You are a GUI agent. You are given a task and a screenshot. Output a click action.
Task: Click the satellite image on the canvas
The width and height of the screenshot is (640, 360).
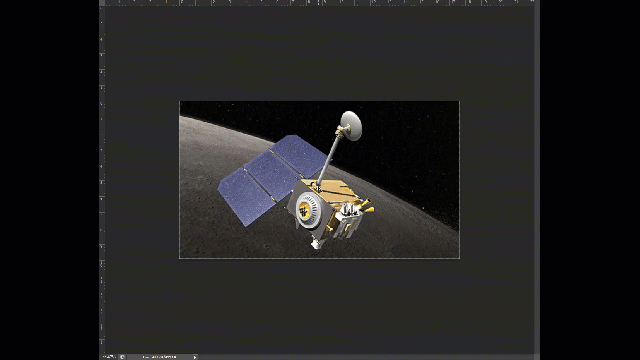tap(319, 180)
